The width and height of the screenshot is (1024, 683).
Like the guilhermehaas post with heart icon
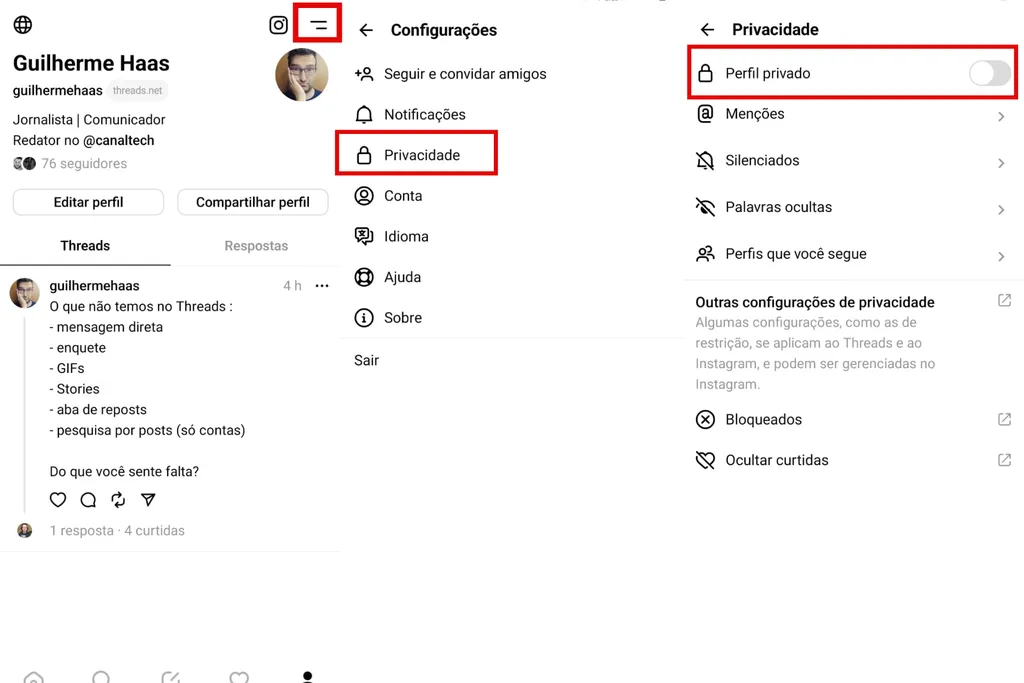coord(57,500)
